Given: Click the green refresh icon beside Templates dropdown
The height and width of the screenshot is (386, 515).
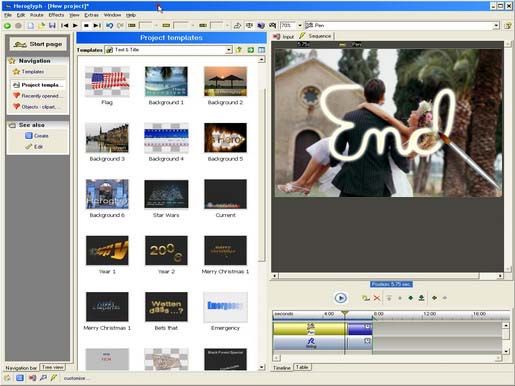Looking at the screenshot, I should pos(251,50).
